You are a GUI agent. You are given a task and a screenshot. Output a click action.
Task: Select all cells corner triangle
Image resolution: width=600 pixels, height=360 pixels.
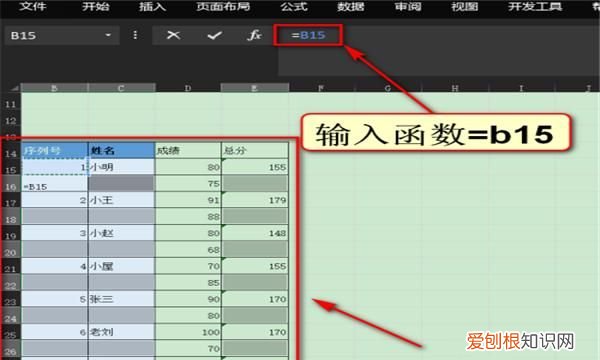(14, 88)
